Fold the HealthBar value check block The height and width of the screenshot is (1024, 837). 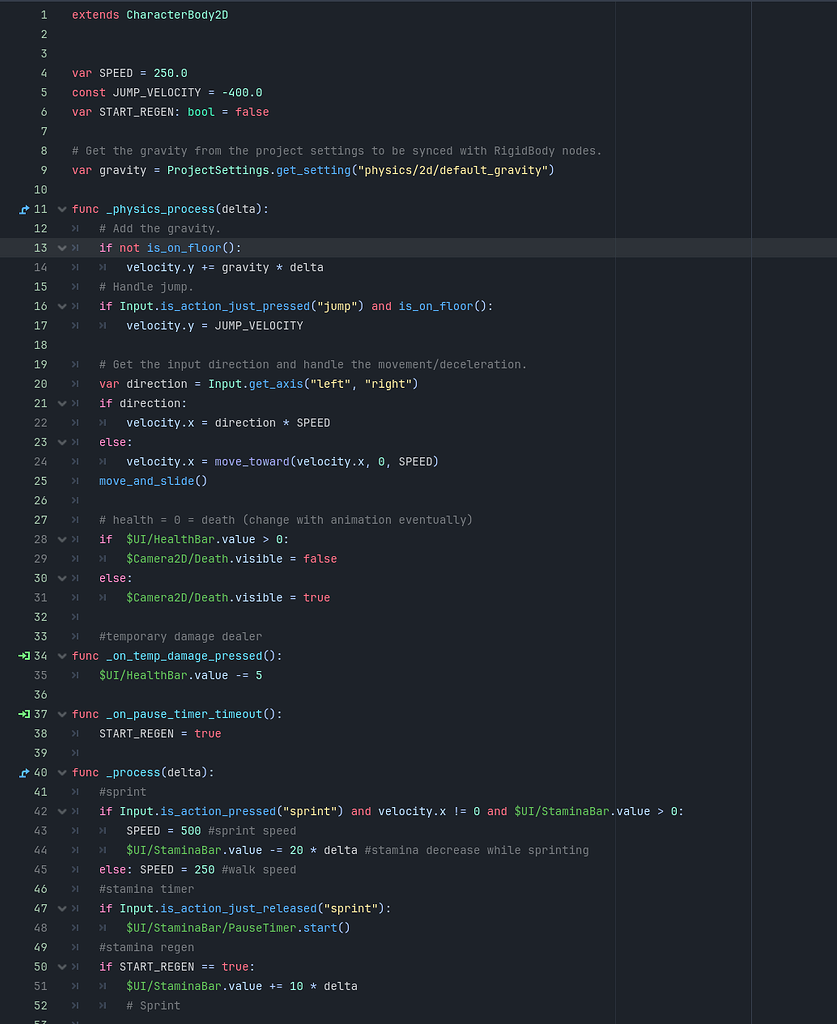tap(62, 539)
